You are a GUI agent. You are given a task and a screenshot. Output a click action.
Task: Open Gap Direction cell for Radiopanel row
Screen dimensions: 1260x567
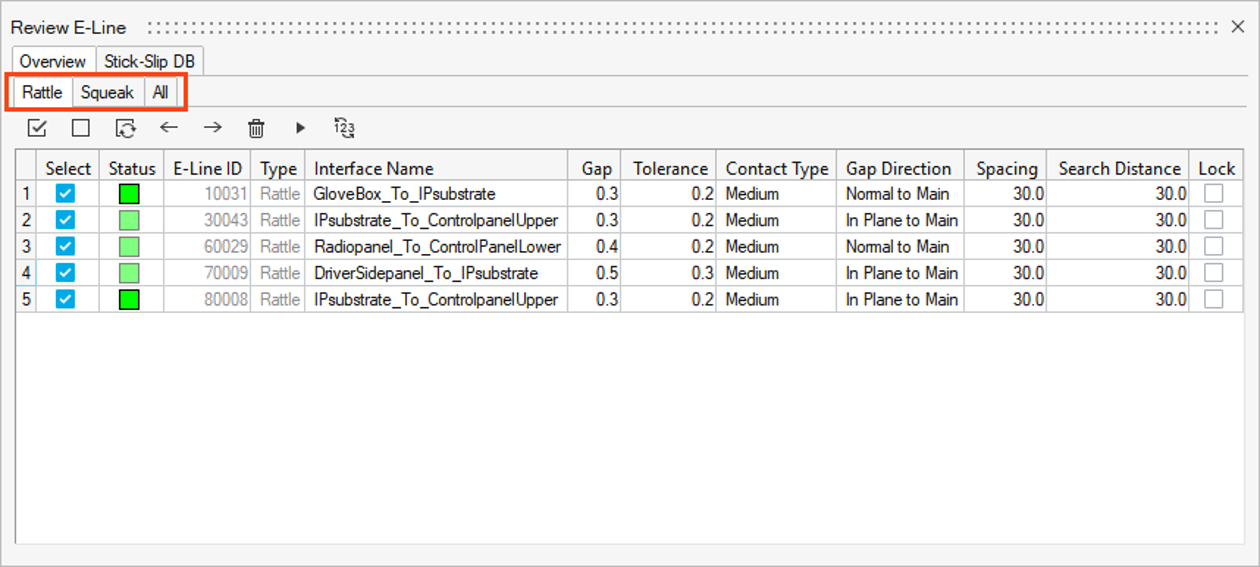pos(898,247)
